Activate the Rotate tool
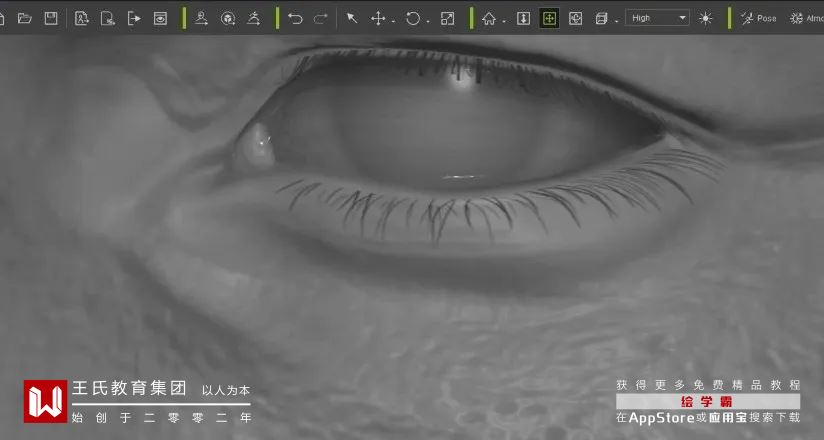 413,19
